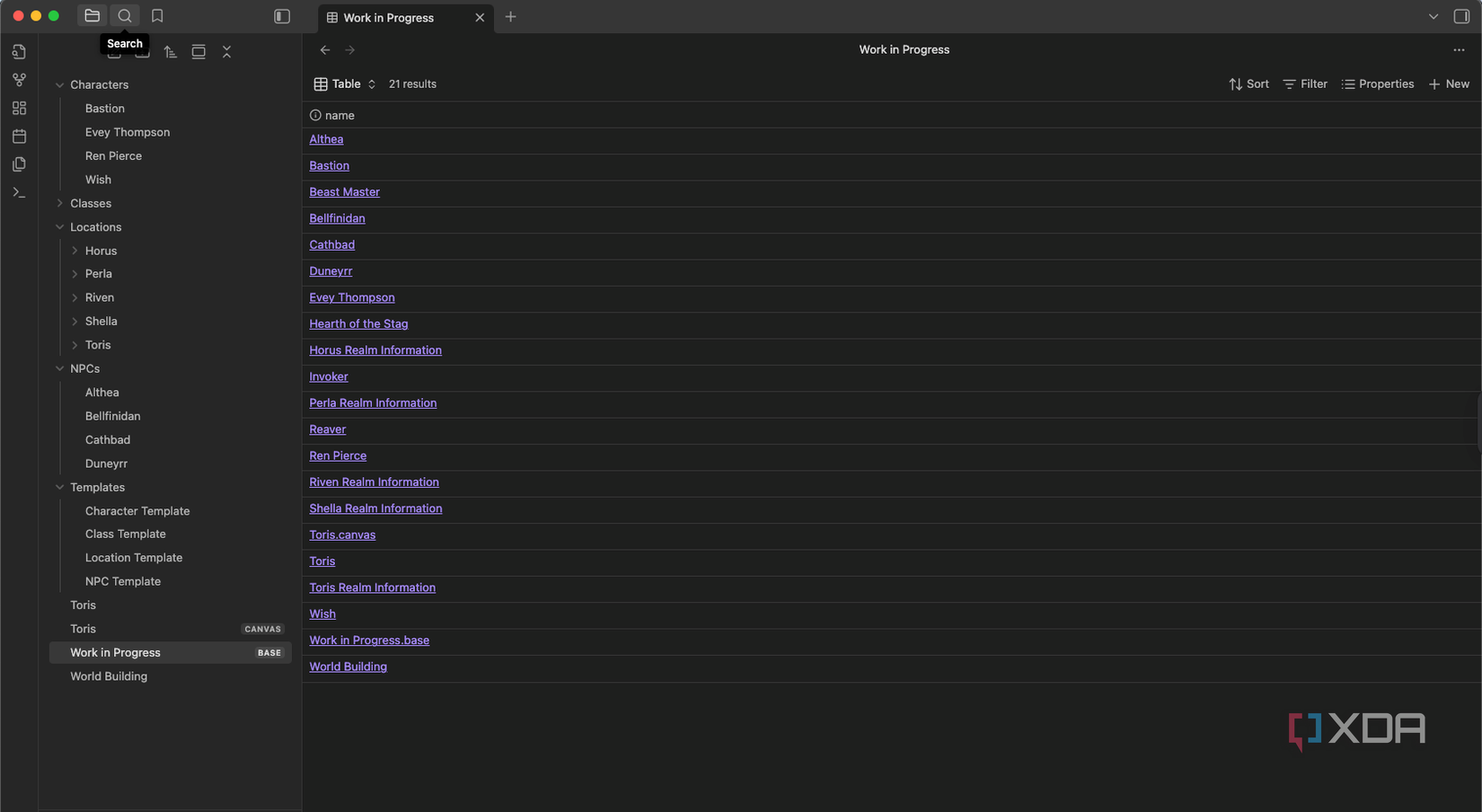The height and width of the screenshot is (812, 1482).
Task: Open the file explorer folder icon
Action: pyautogui.click(x=92, y=16)
